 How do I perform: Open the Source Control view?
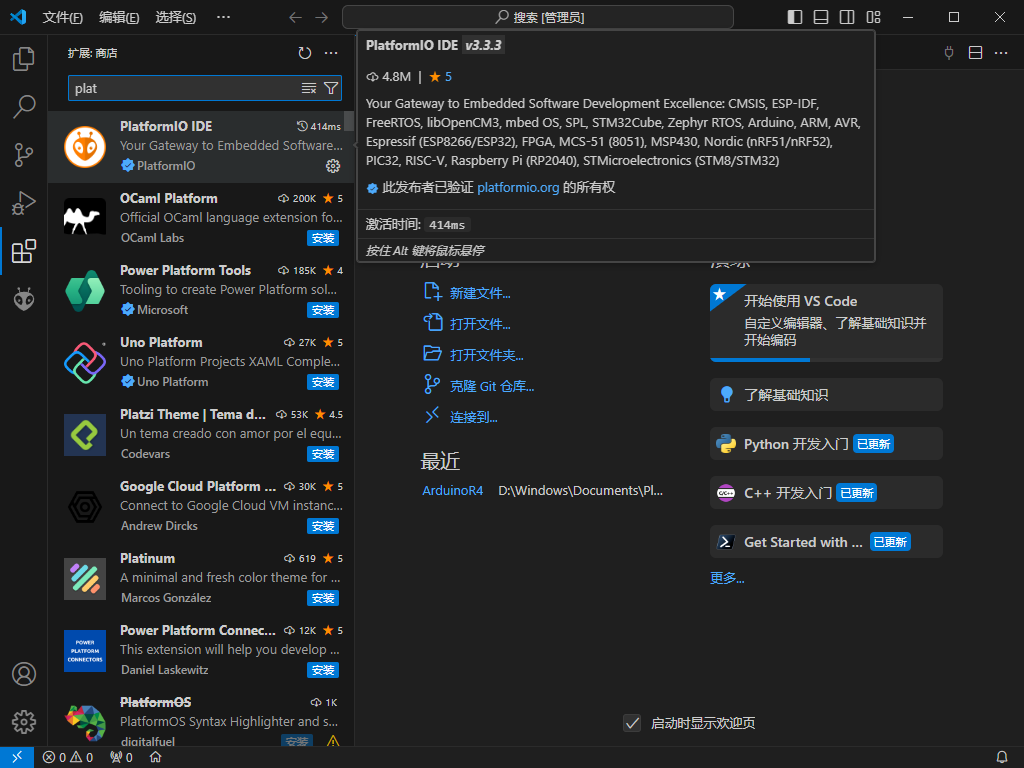point(24,155)
